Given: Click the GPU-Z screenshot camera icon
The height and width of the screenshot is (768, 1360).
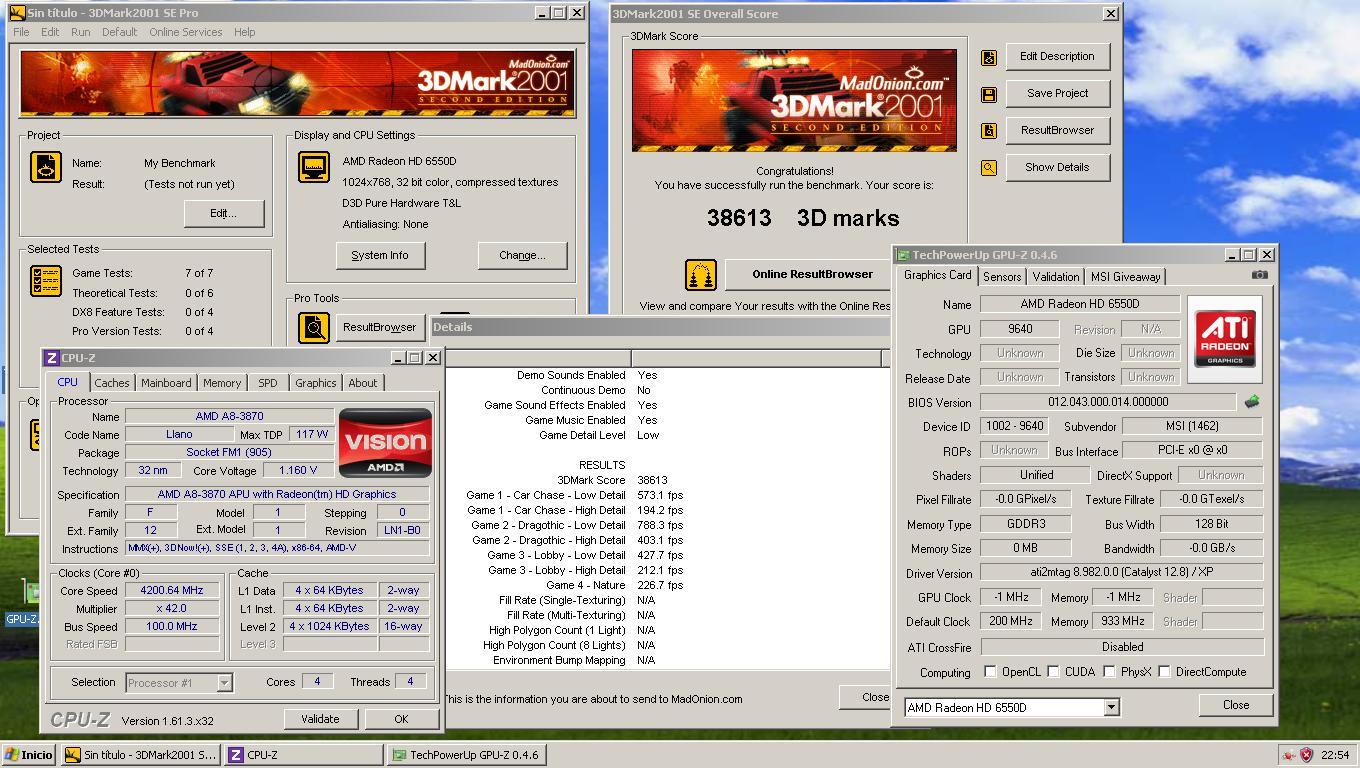Looking at the screenshot, I should (x=1259, y=275).
